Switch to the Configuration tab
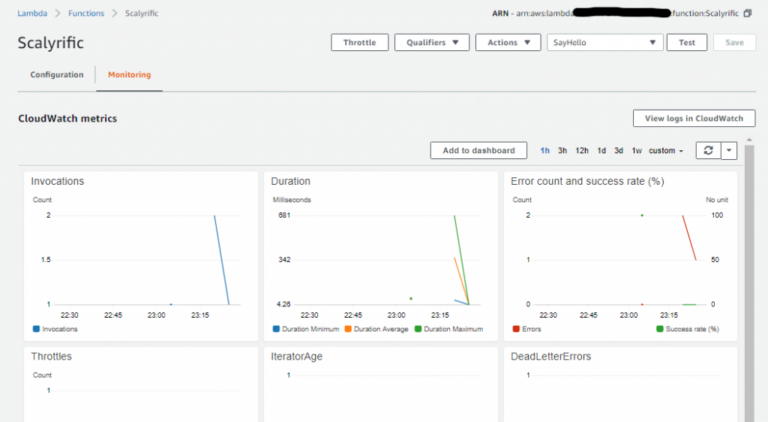The image size is (768, 422). (56, 75)
